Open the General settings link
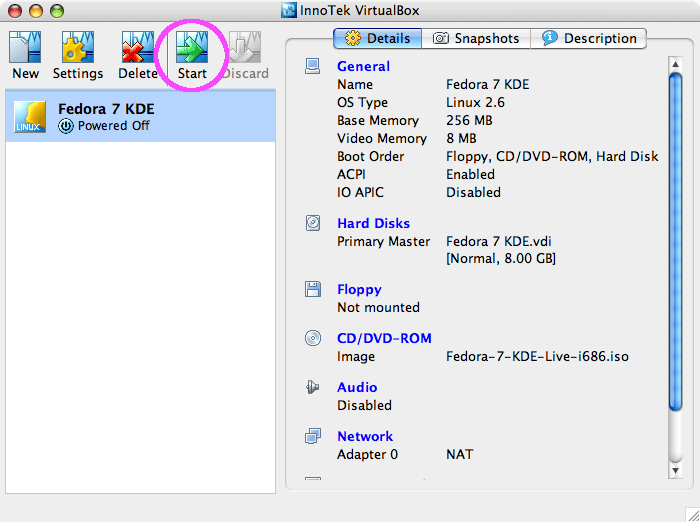 point(363,67)
